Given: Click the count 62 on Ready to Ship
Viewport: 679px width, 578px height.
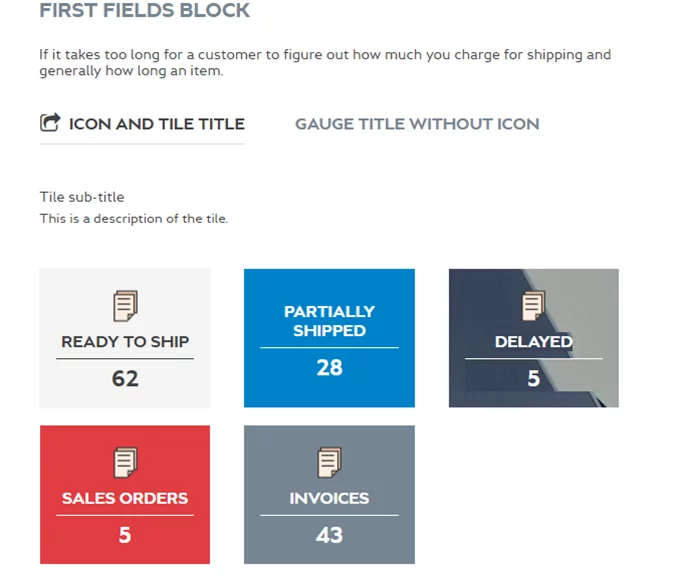Looking at the screenshot, I should click(x=125, y=379).
